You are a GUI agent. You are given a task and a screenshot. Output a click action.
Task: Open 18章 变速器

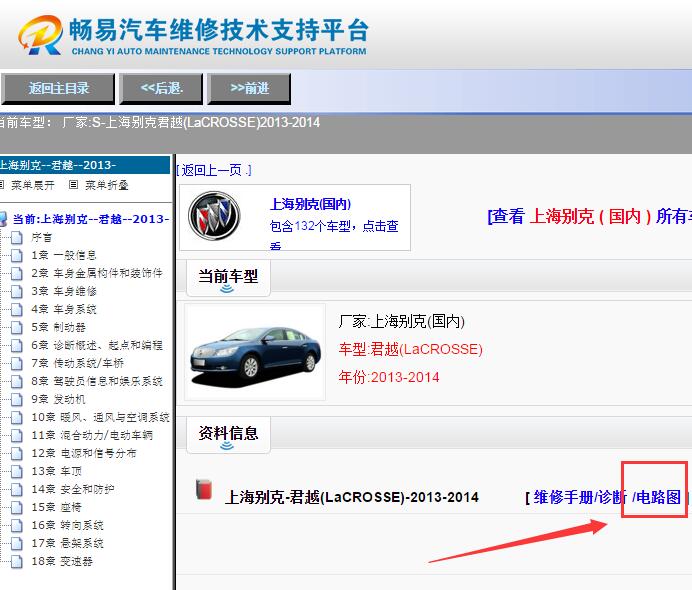(x=62, y=561)
